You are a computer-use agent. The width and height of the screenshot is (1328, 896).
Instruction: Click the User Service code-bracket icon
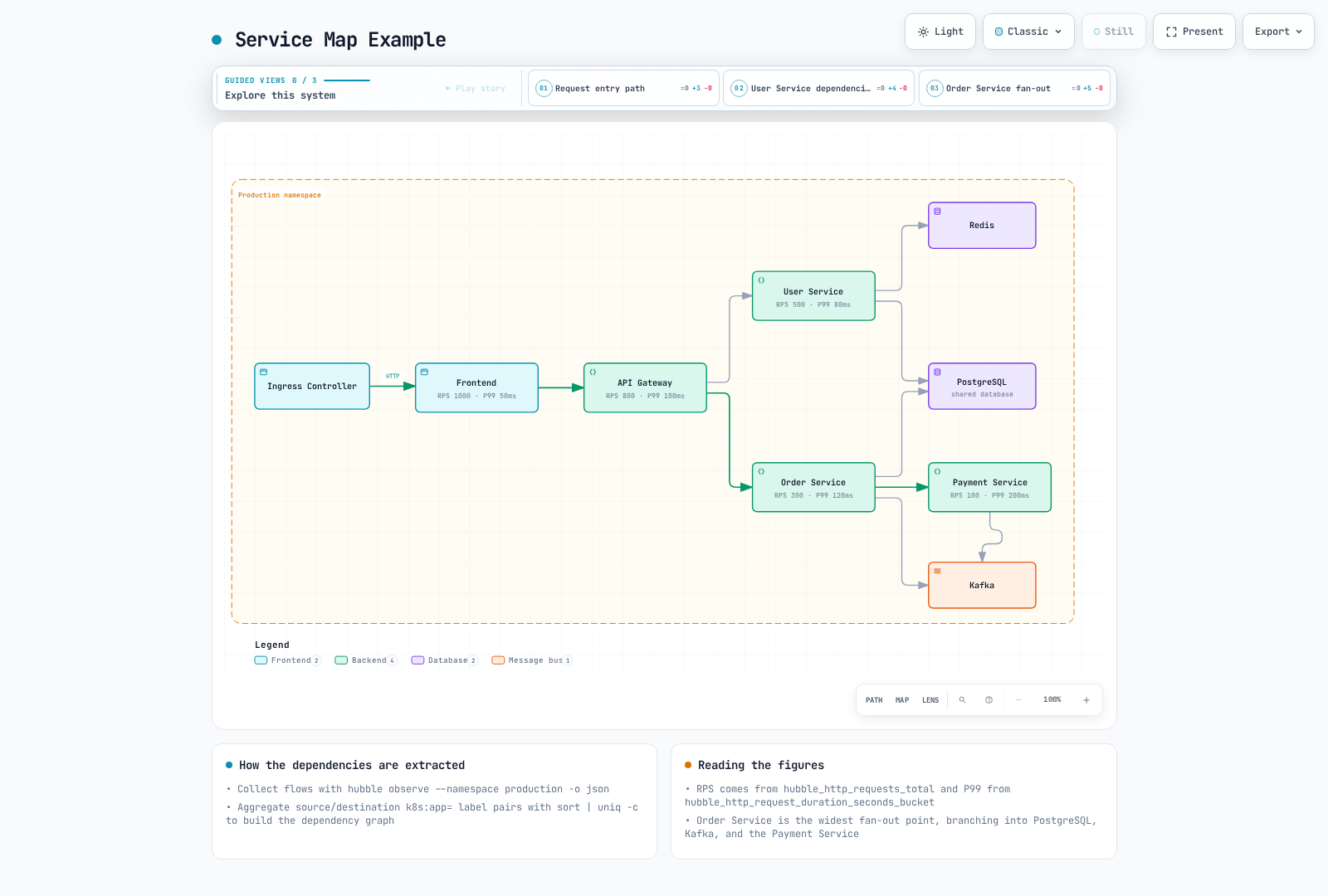(x=761, y=280)
